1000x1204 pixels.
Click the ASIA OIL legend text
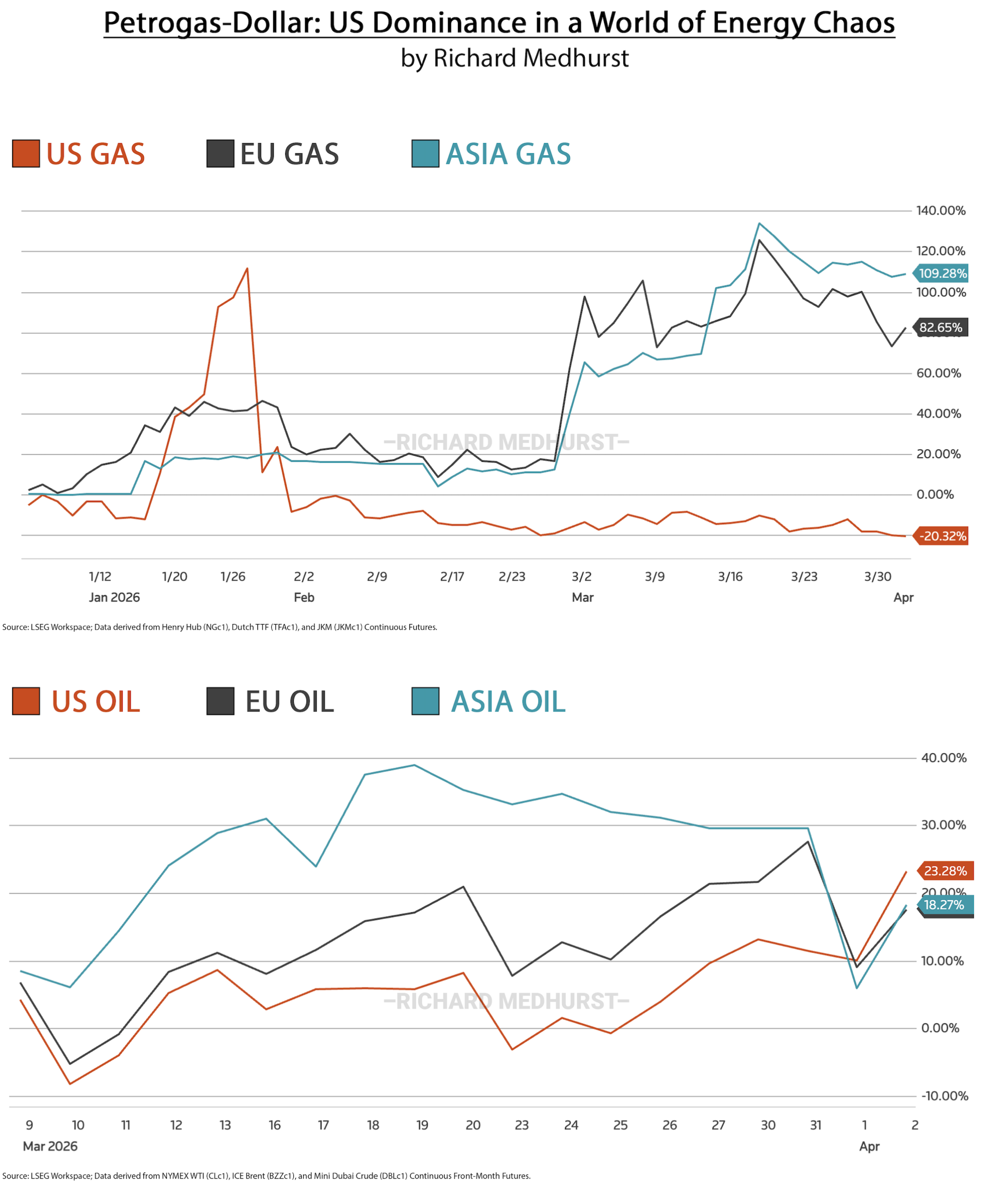pyautogui.click(x=508, y=701)
